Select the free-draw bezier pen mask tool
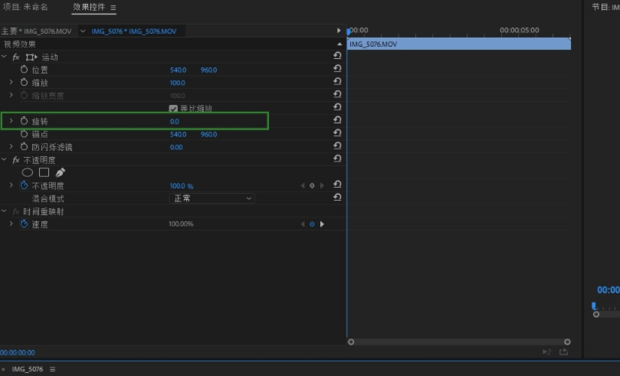 [x=60, y=172]
